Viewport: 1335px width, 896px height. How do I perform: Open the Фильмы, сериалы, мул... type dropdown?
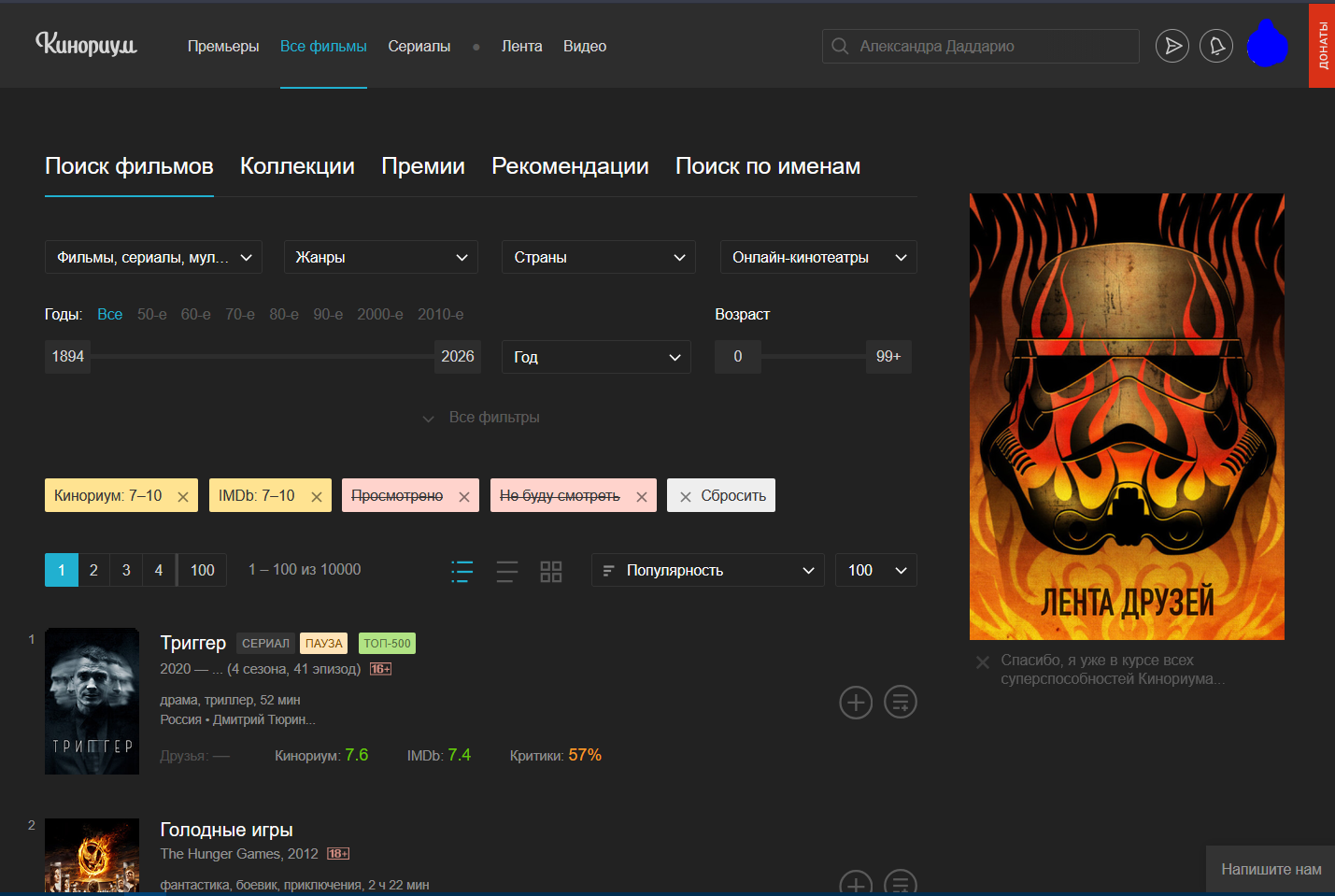[x=153, y=257]
